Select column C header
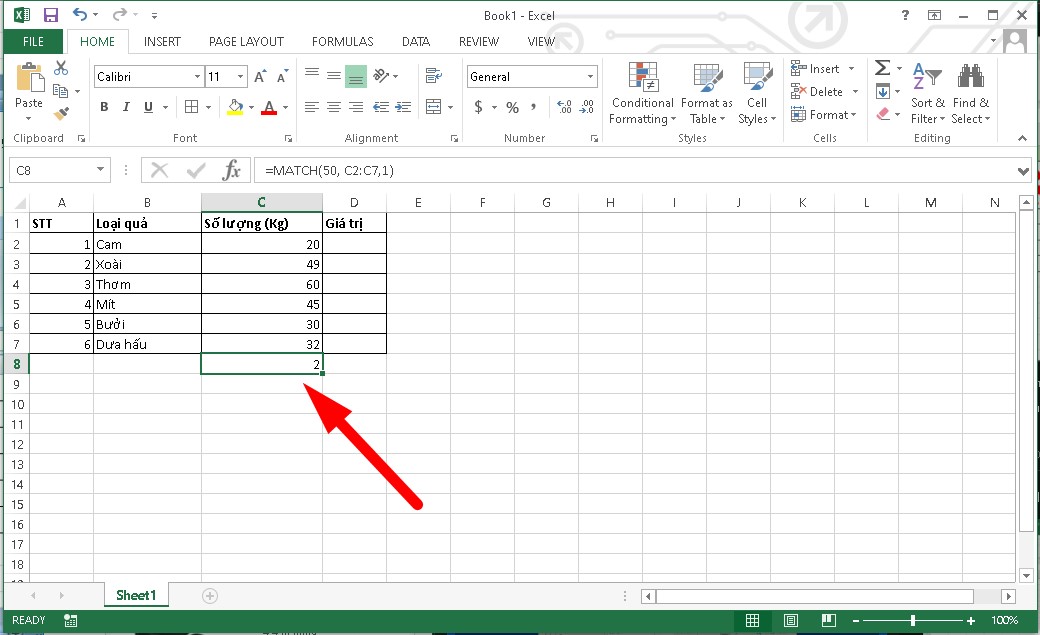Image resolution: width=1040 pixels, height=635 pixels. (261, 202)
